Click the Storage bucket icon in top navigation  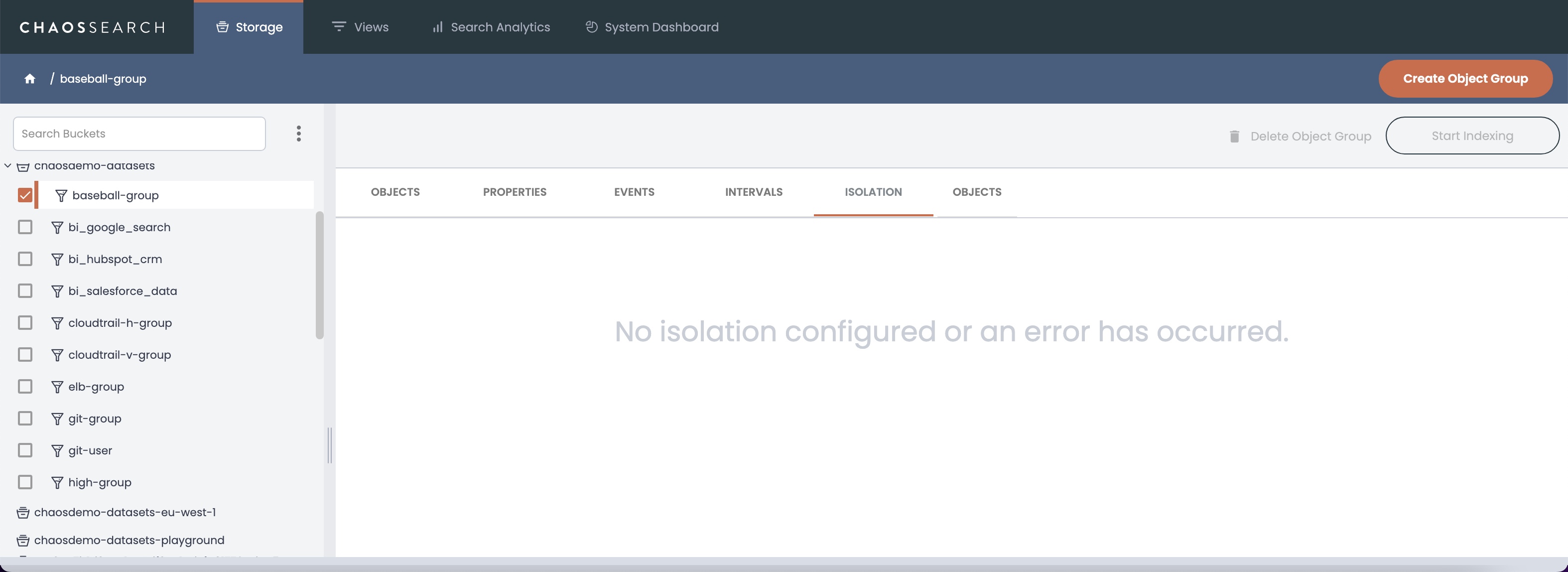point(223,27)
